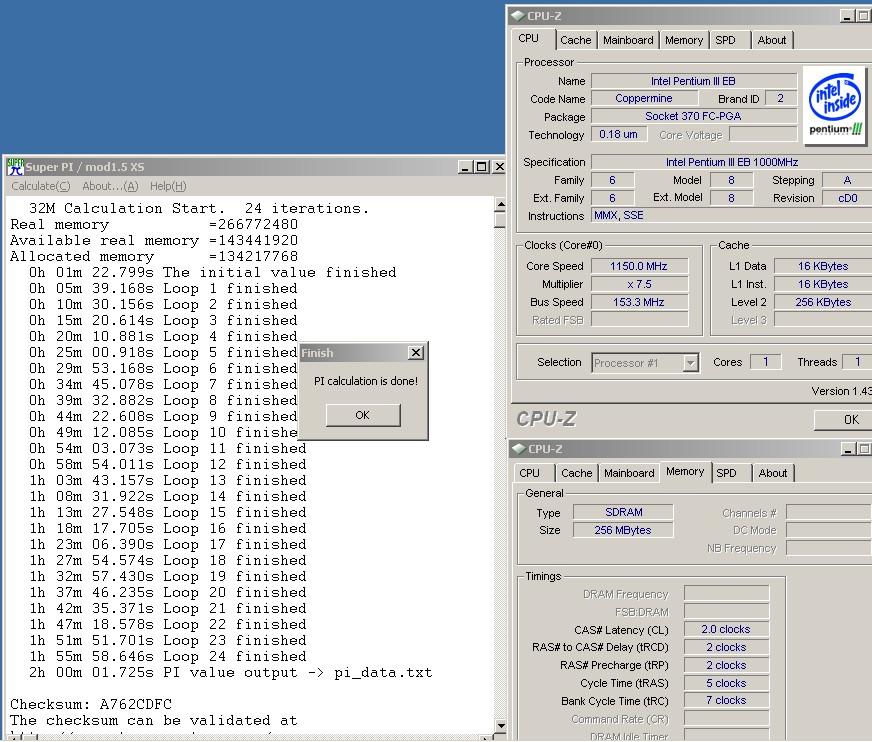Click the Package Socket 370 FC-PGA field
The width and height of the screenshot is (872, 742).
(693, 116)
